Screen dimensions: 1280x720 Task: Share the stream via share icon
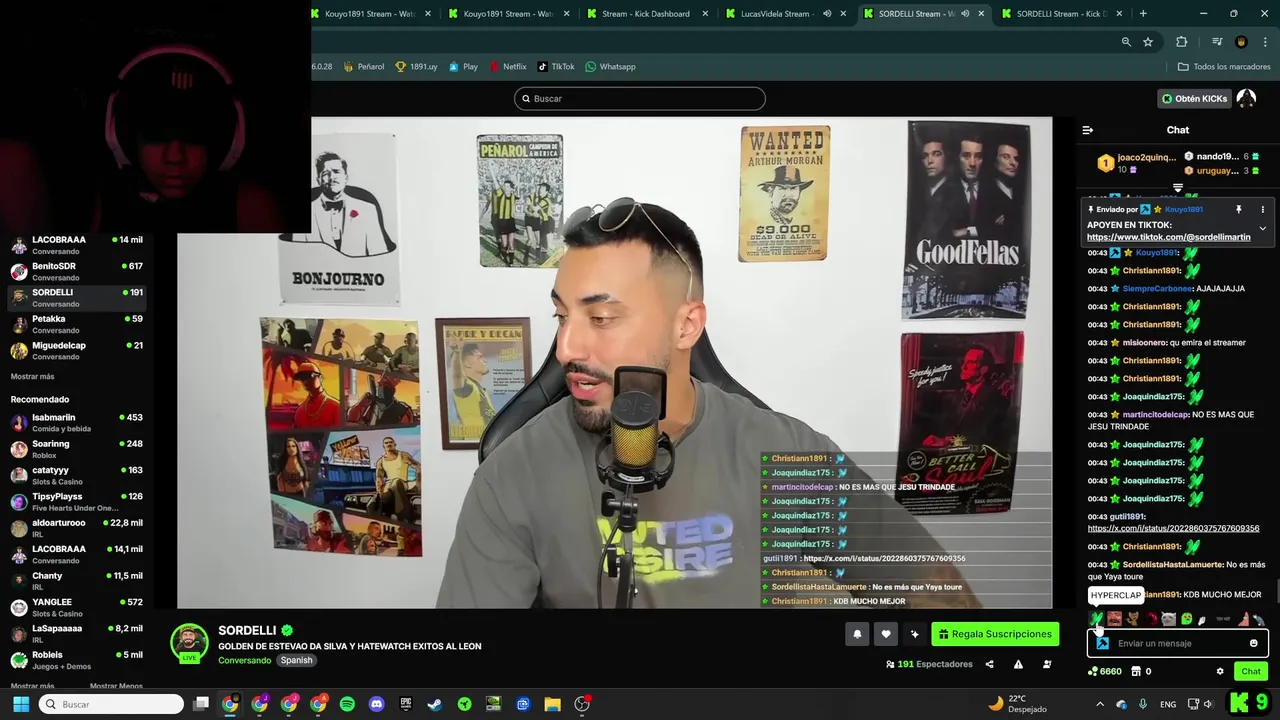[989, 664]
